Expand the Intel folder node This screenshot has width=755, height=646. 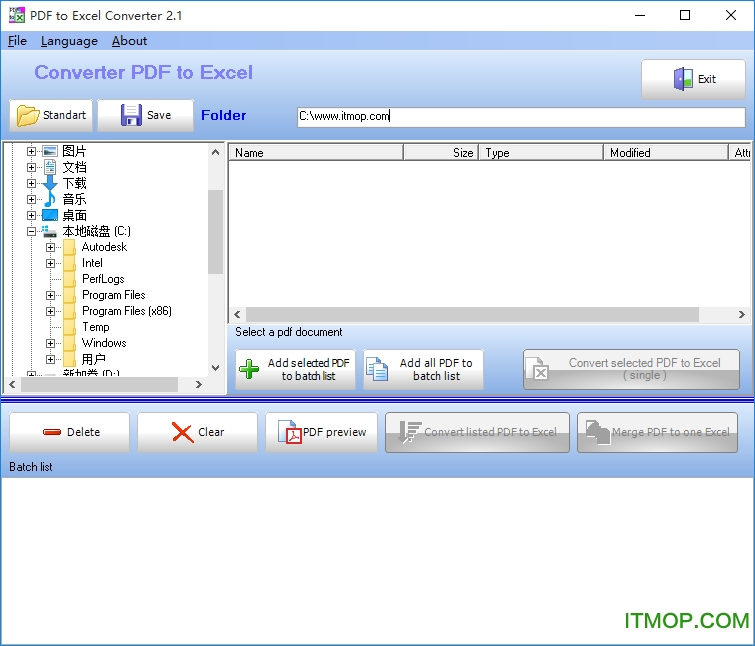point(51,263)
